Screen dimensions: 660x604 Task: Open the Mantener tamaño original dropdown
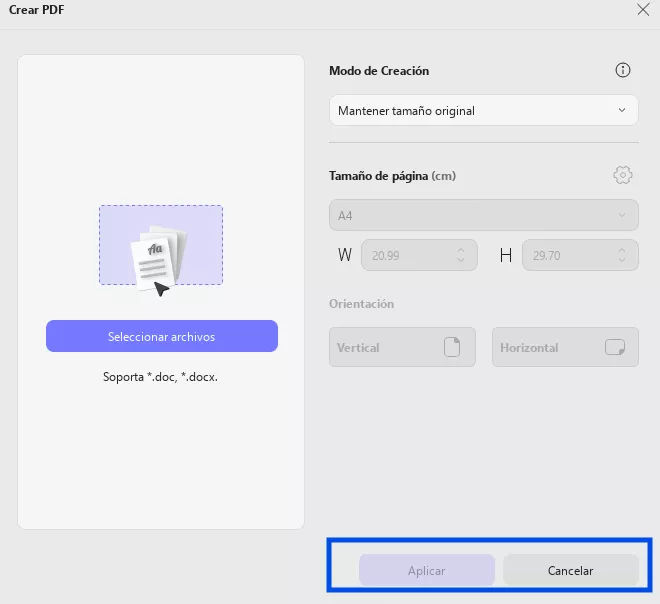[x=483, y=110]
